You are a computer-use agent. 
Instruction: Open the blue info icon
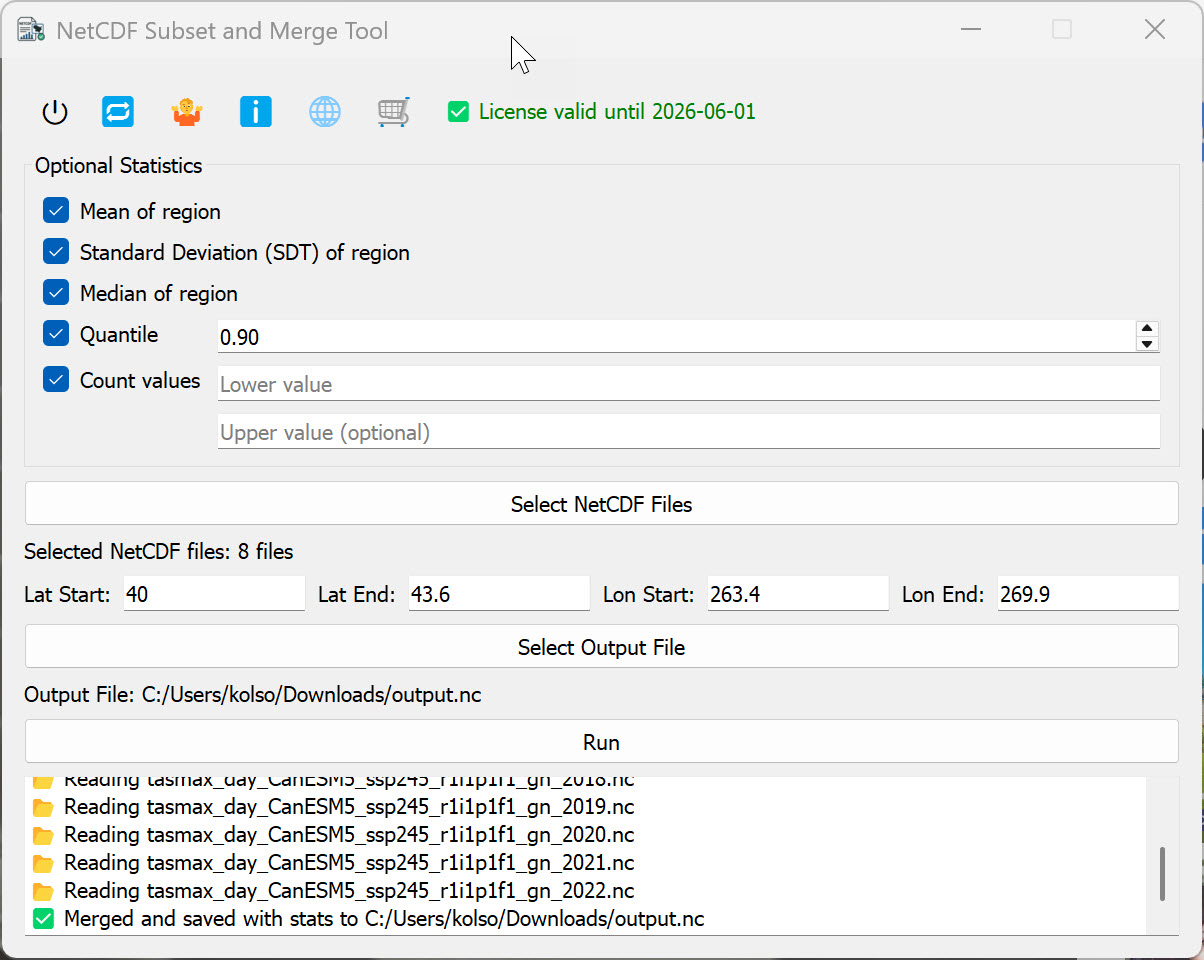[x=256, y=112]
